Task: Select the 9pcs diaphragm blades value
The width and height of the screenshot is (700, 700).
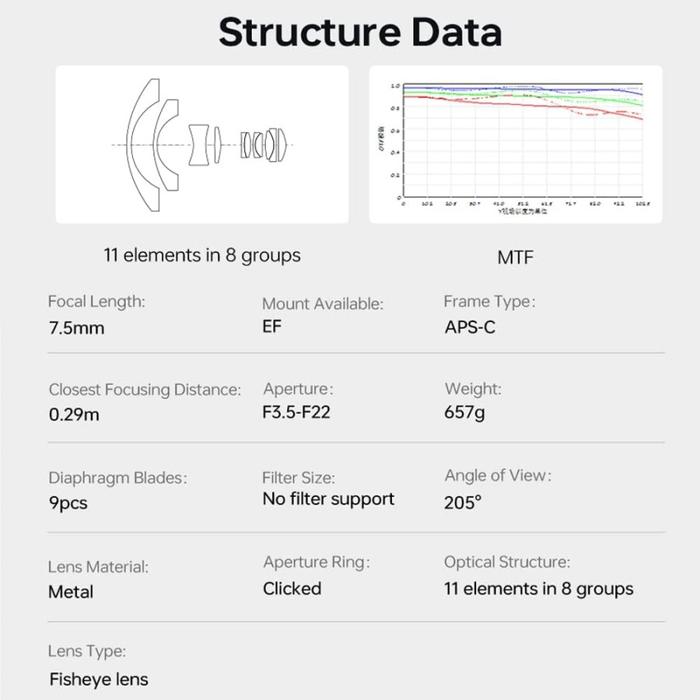Action: click(68, 503)
